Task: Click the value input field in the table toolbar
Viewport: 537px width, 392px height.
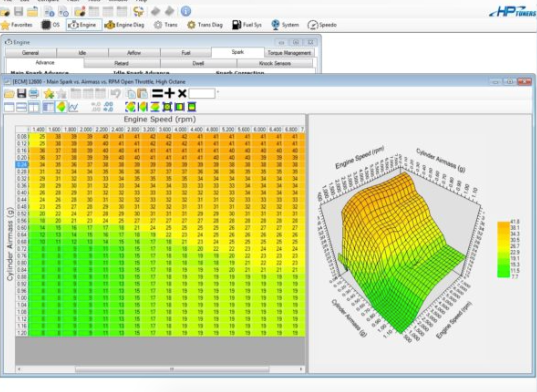Action: [x=202, y=93]
